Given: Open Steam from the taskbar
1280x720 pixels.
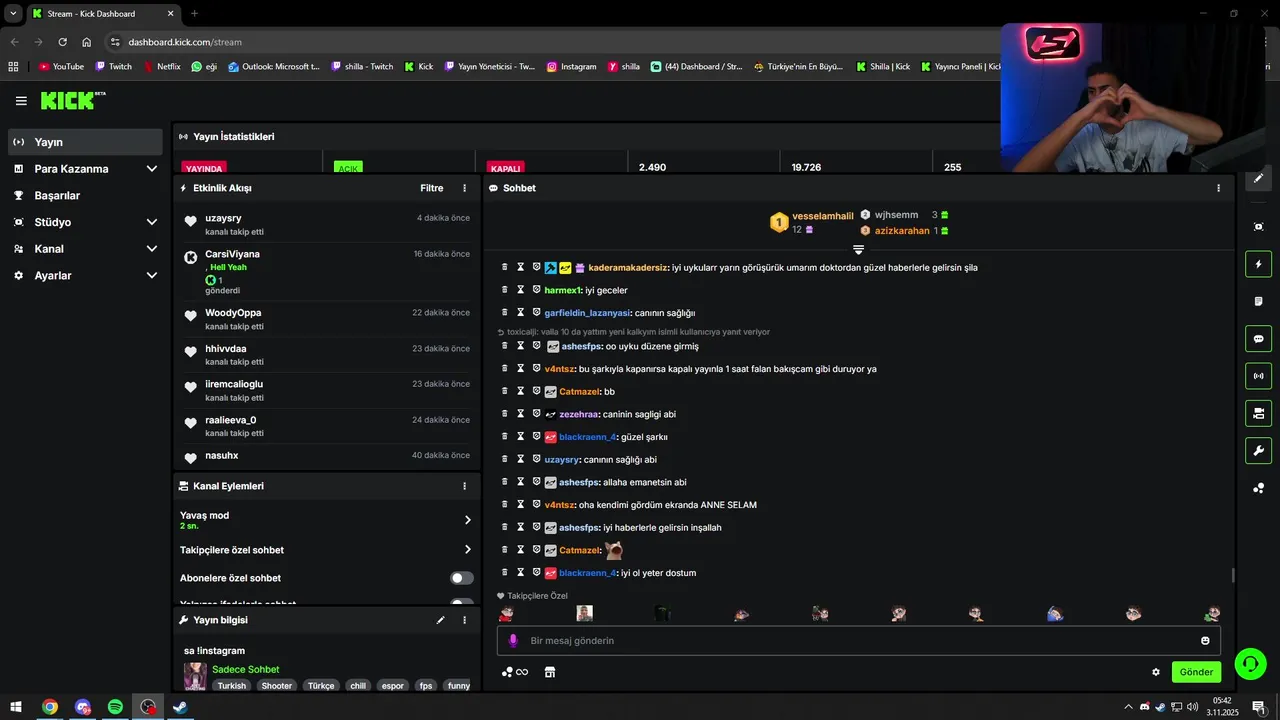Looking at the screenshot, I should (x=180, y=707).
